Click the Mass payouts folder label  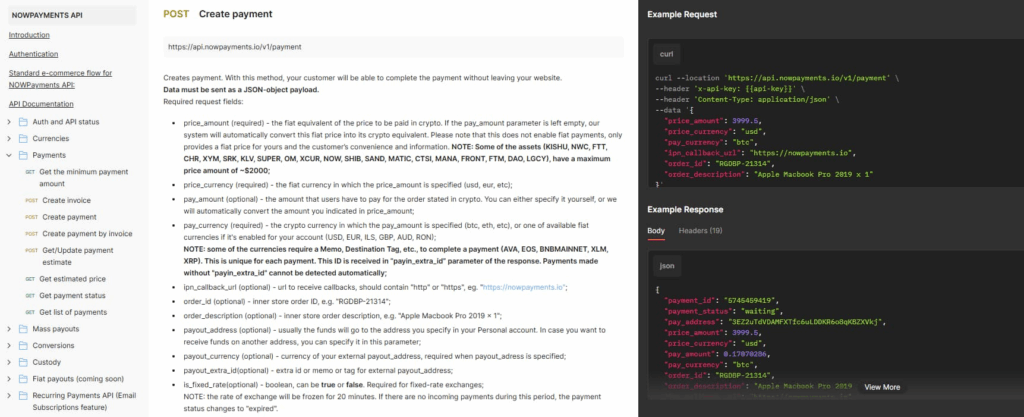(x=56, y=329)
